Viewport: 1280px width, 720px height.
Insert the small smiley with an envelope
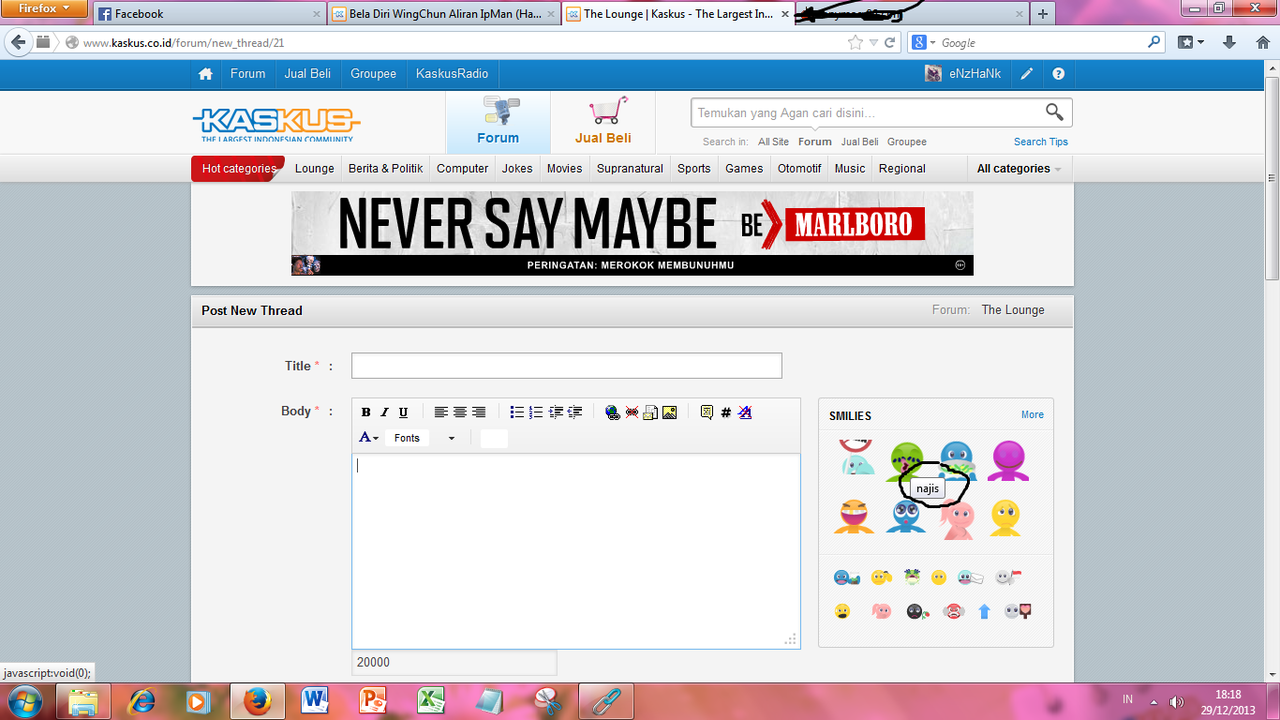pyautogui.click(x=970, y=577)
